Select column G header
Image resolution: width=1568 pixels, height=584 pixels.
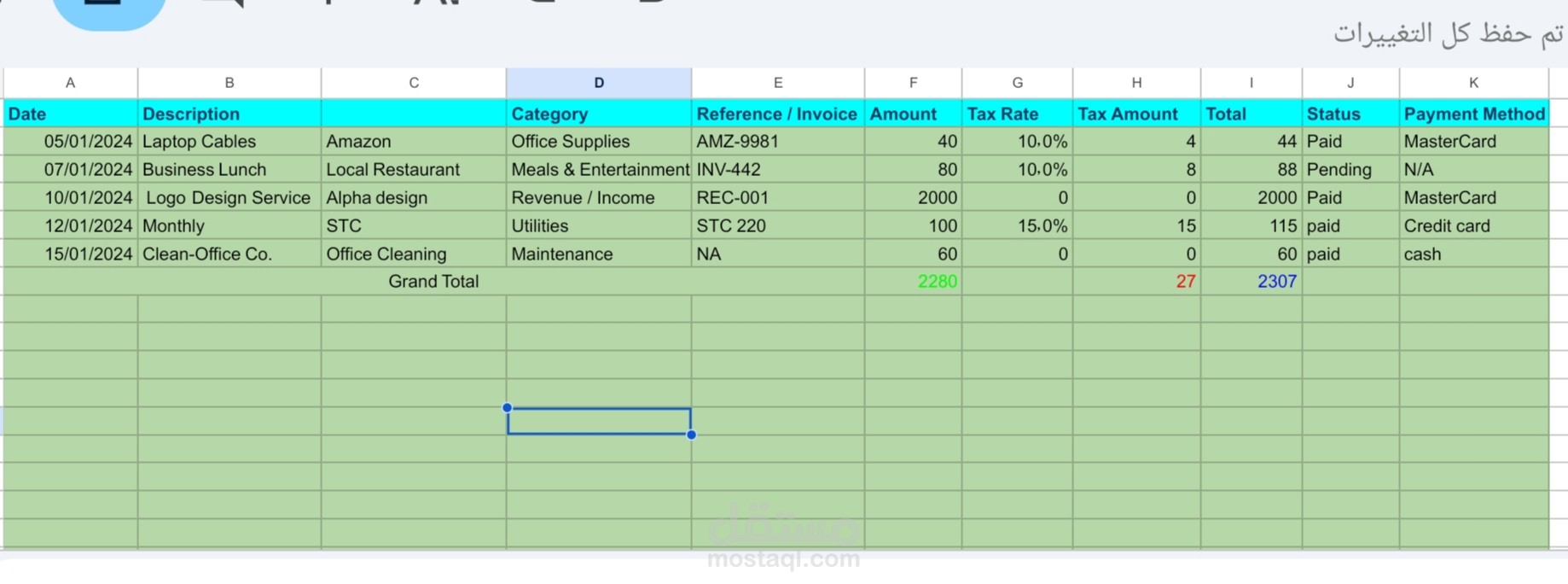click(x=1018, y=83)
